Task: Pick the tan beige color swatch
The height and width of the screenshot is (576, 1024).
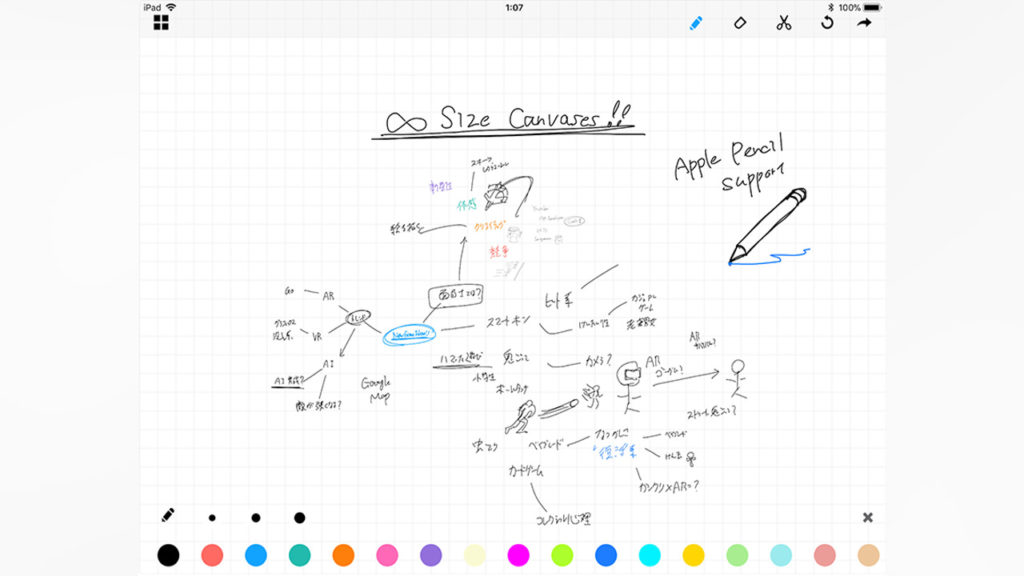Action: pos(869,555)
